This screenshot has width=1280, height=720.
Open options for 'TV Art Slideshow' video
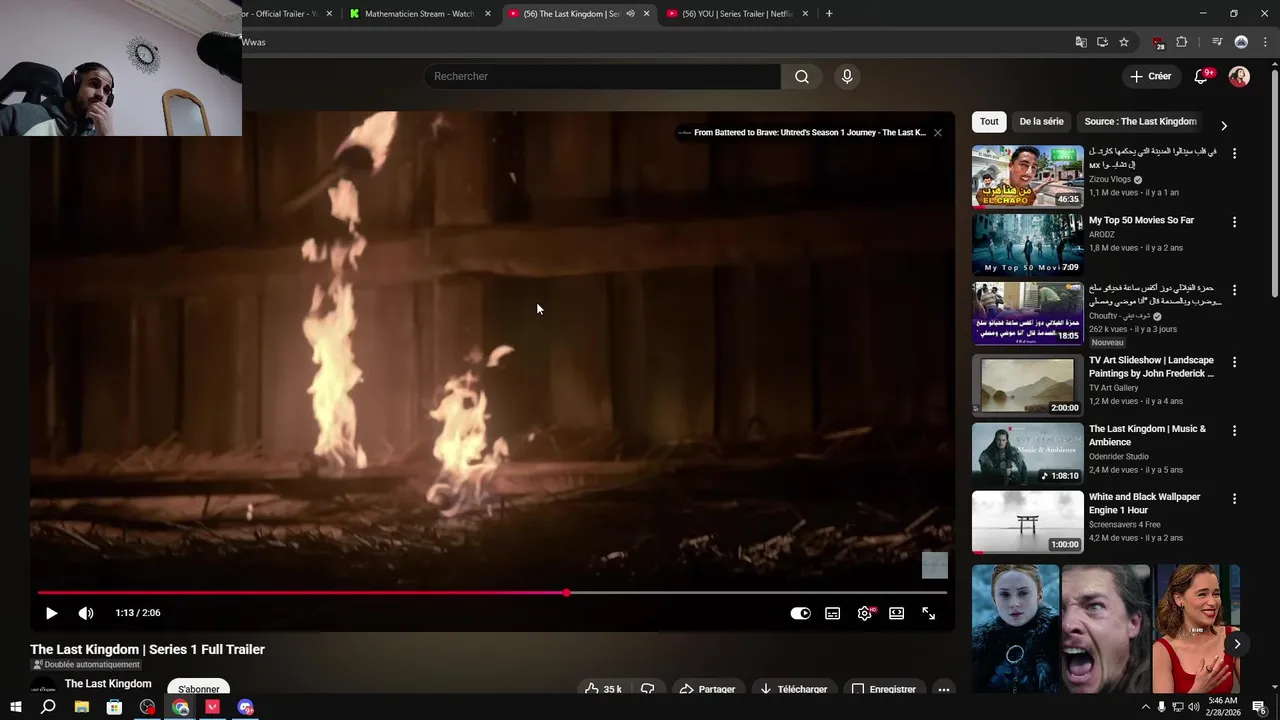pos(1234,362)
